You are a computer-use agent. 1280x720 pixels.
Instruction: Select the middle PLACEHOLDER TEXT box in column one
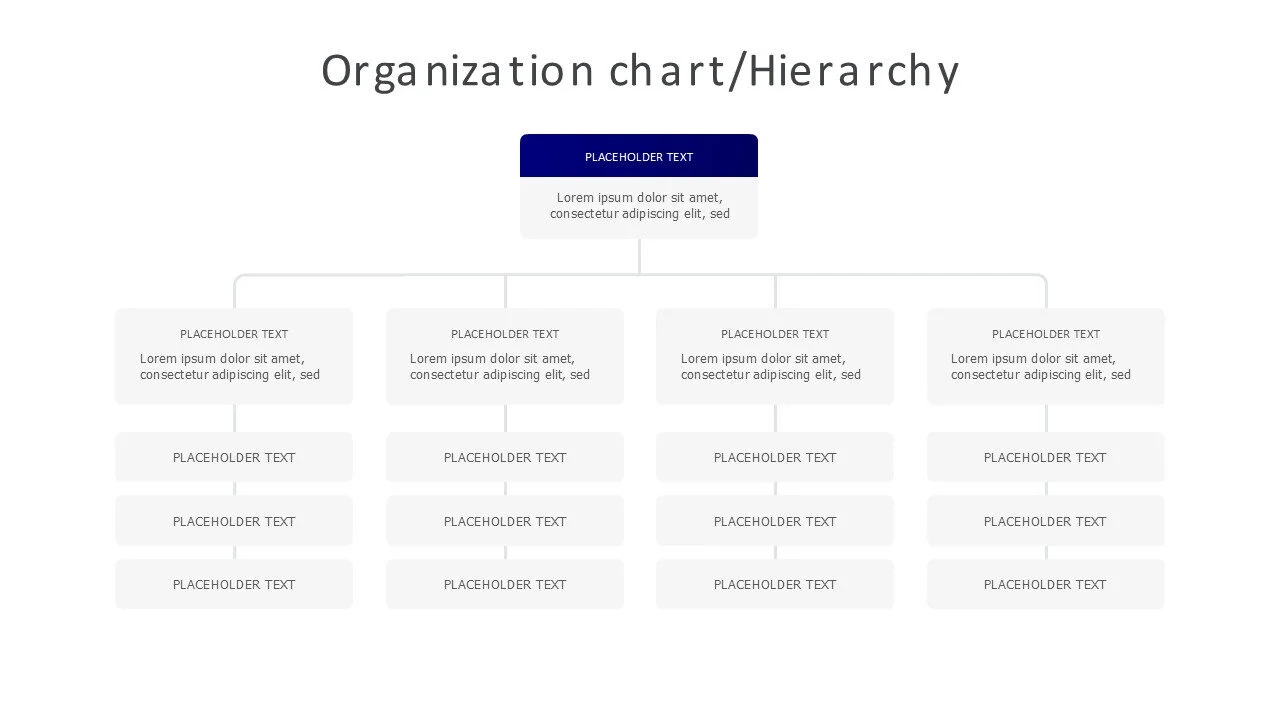pos(233,520)
